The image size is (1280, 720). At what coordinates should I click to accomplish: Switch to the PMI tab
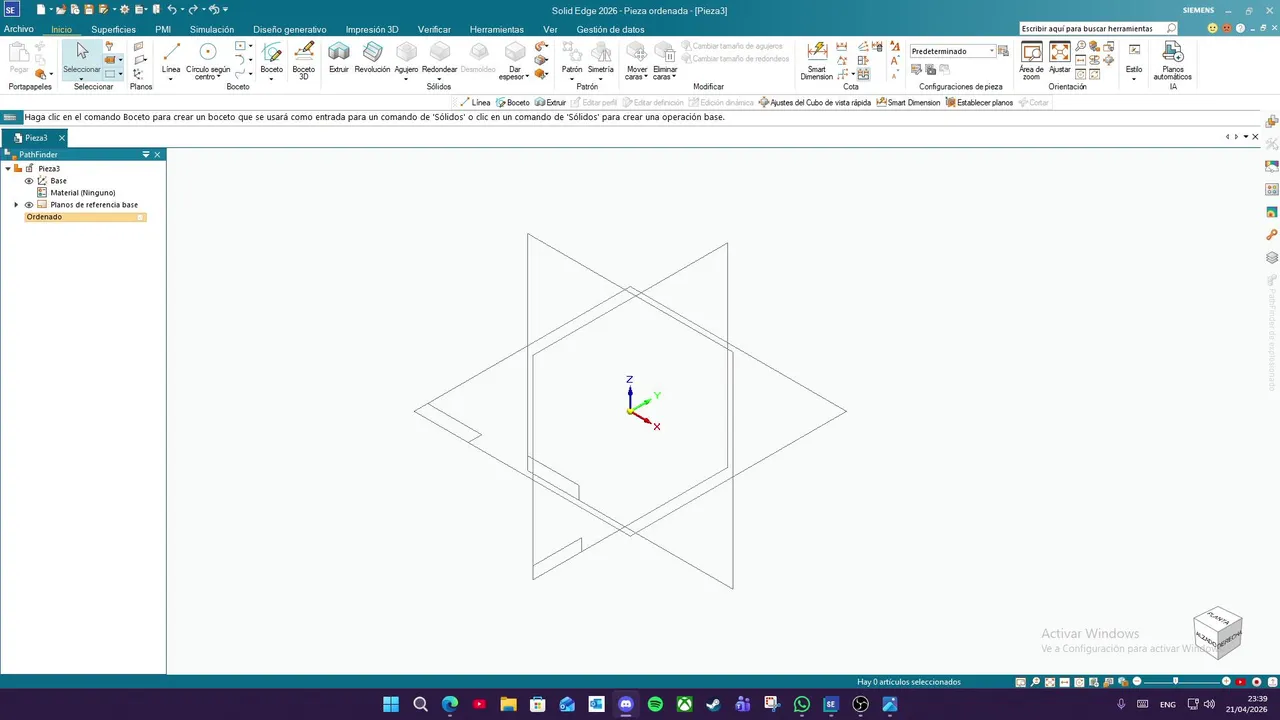pyautogui.click(x=163, y=29)
